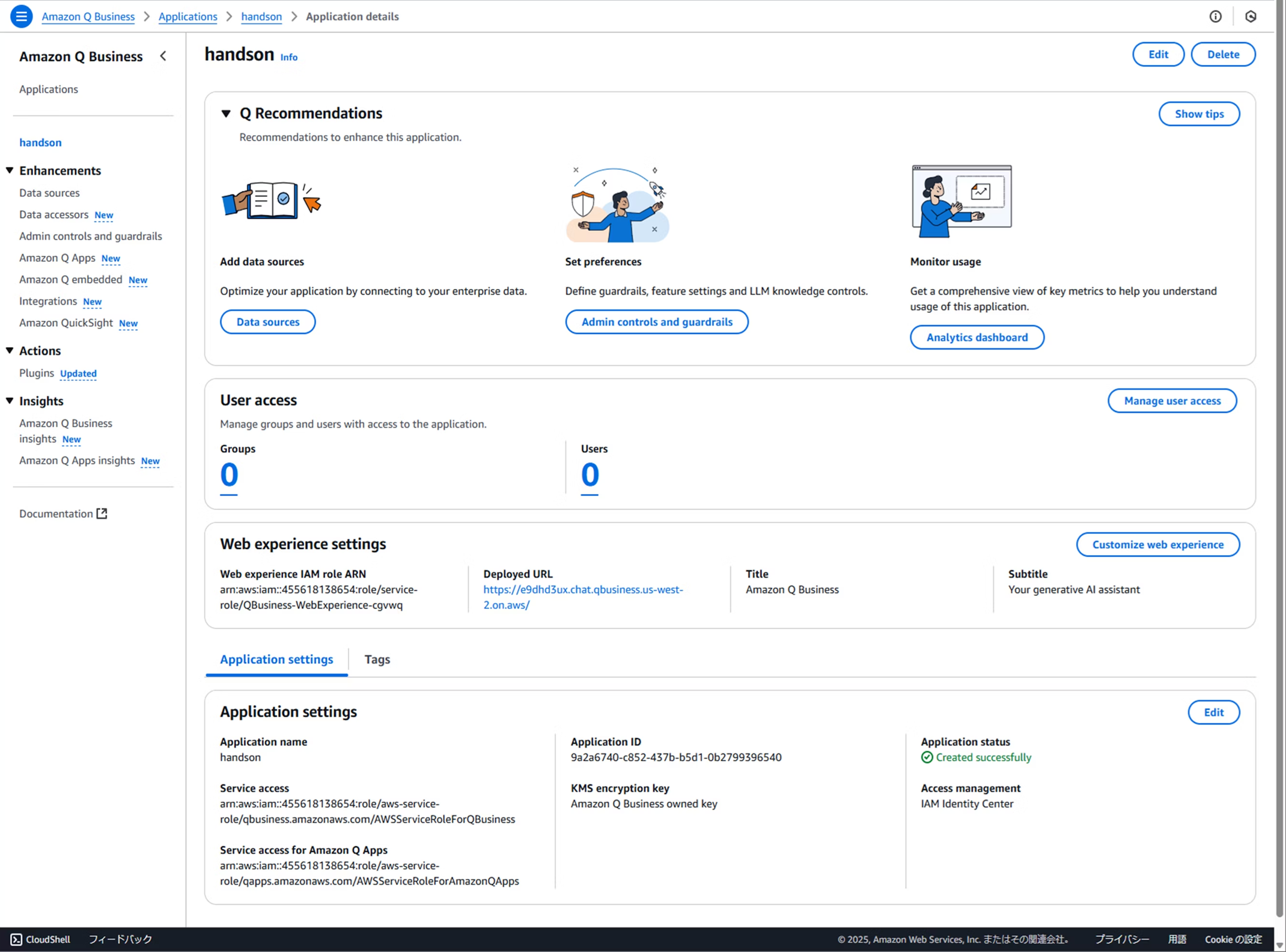
Task: Collapse the Q Recommendations section
Action: (x=226, y=114)
